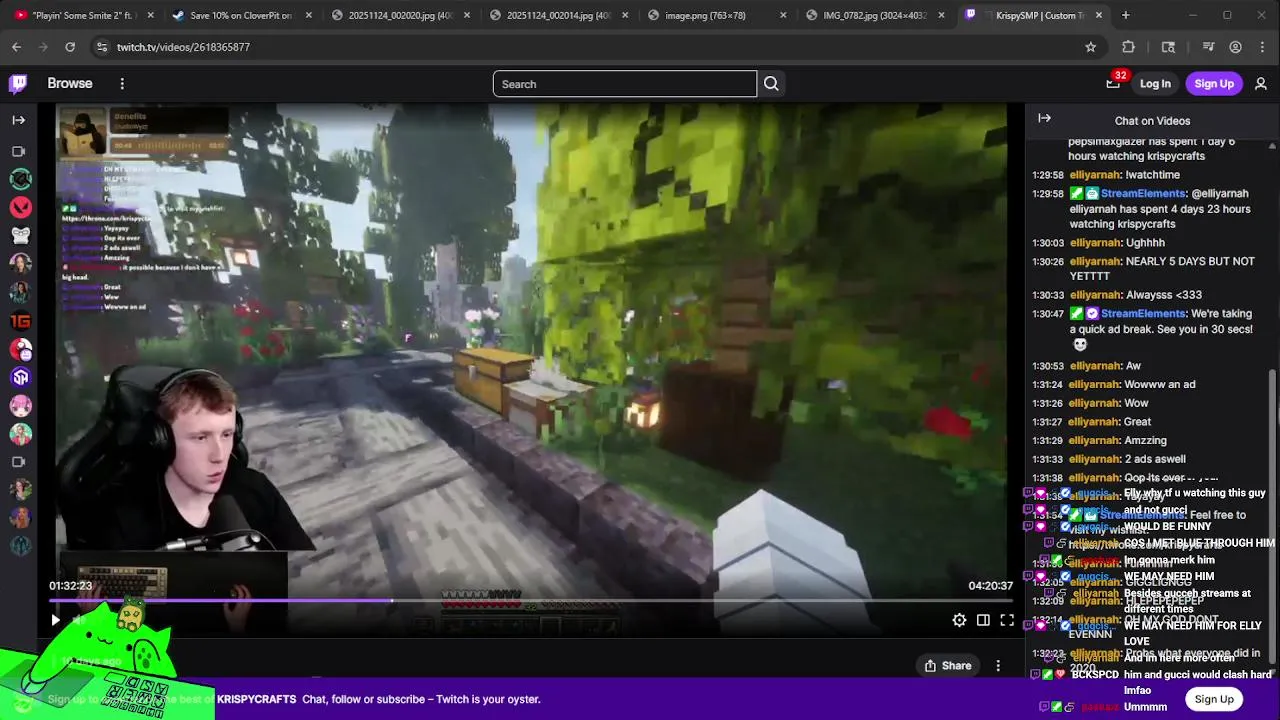Collapse the Chat on Videos panel
Image resolution: width=1280 pixels, height=720 pixels.
tap(1044, 119)
